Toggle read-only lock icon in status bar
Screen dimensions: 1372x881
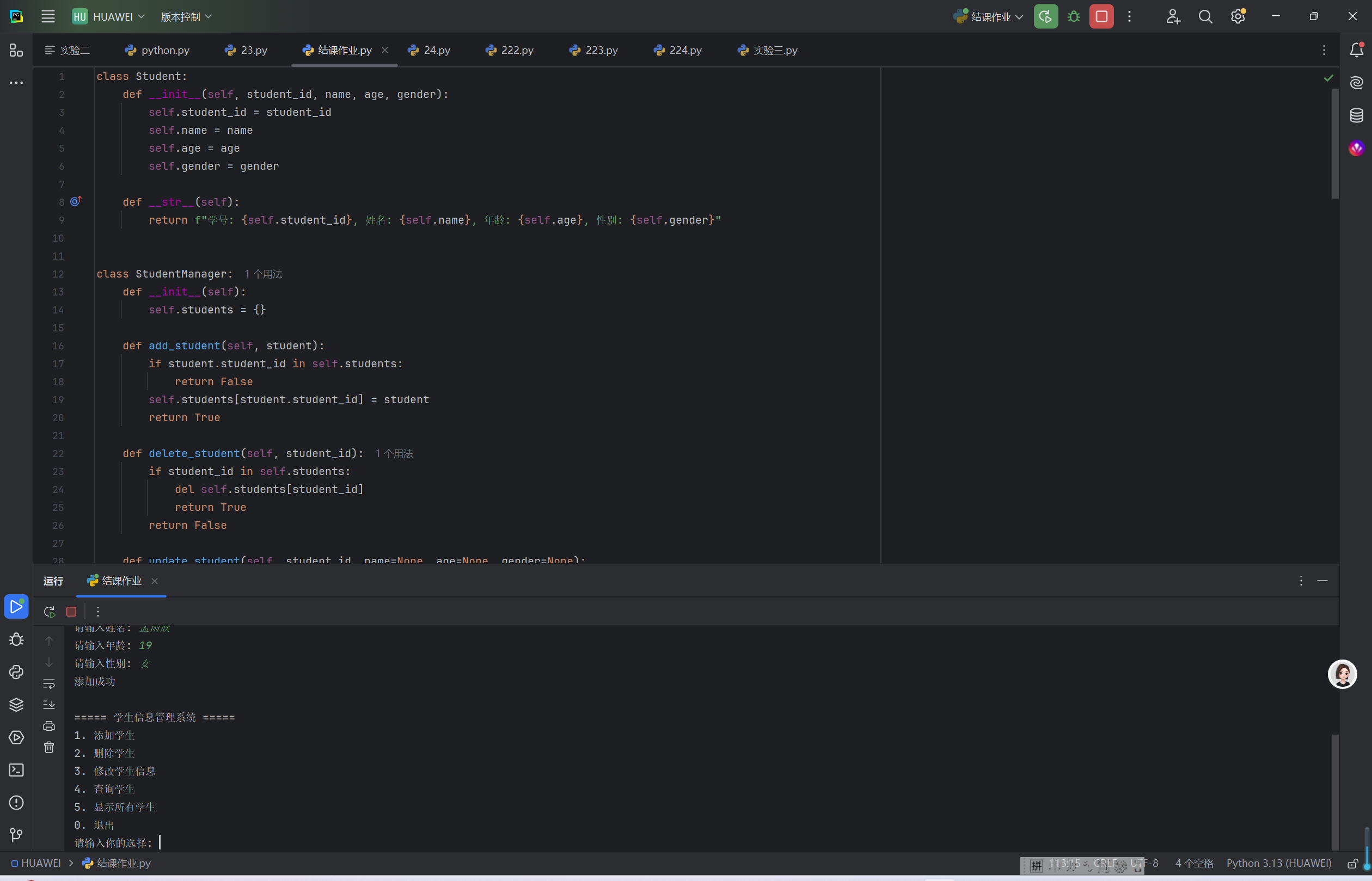point(1352,863)
